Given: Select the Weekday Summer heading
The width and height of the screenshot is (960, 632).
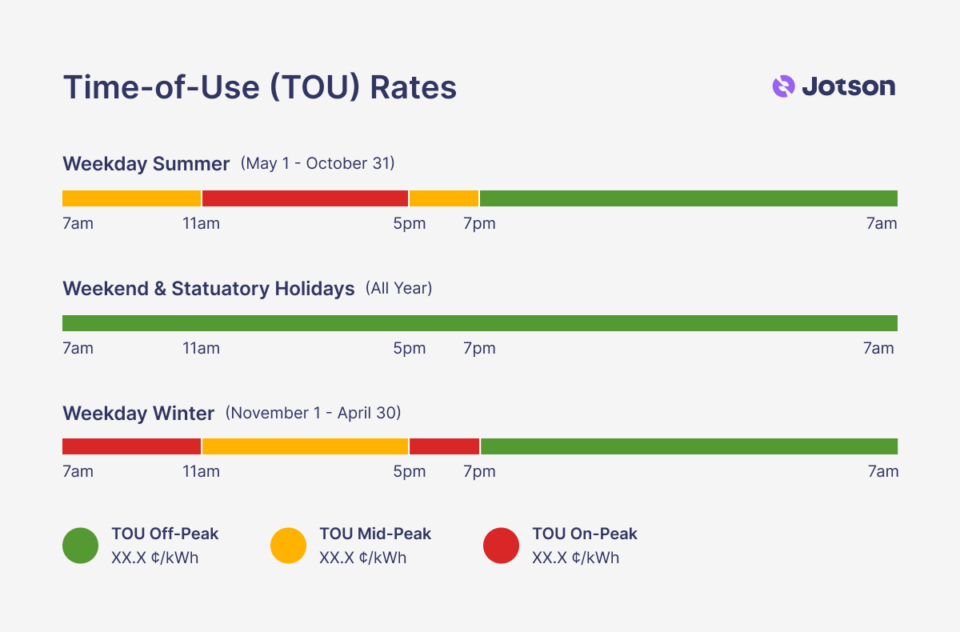Looking at the screenshot, I should [x=146, y=163].
